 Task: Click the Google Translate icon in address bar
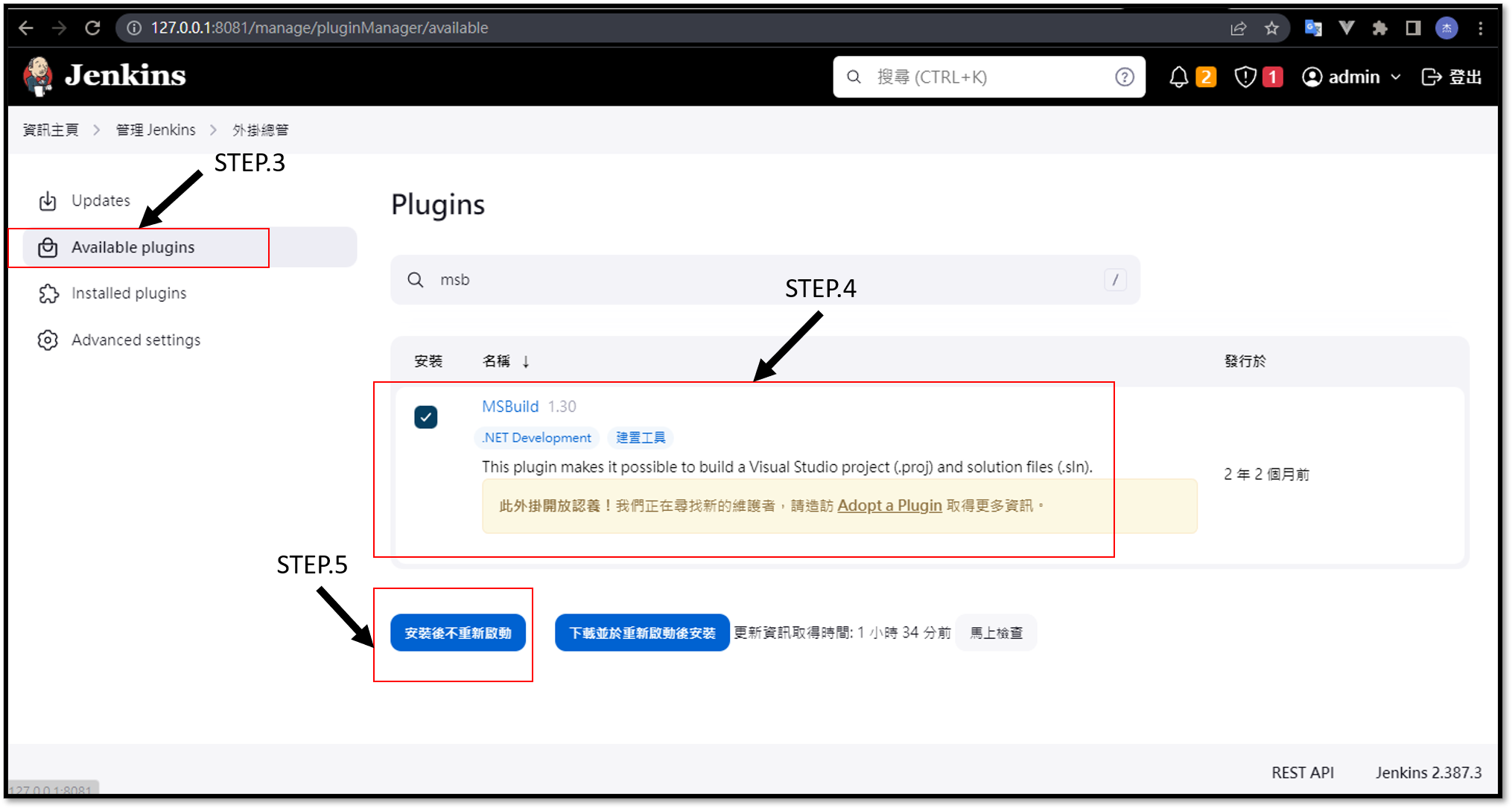[1313, 28]
